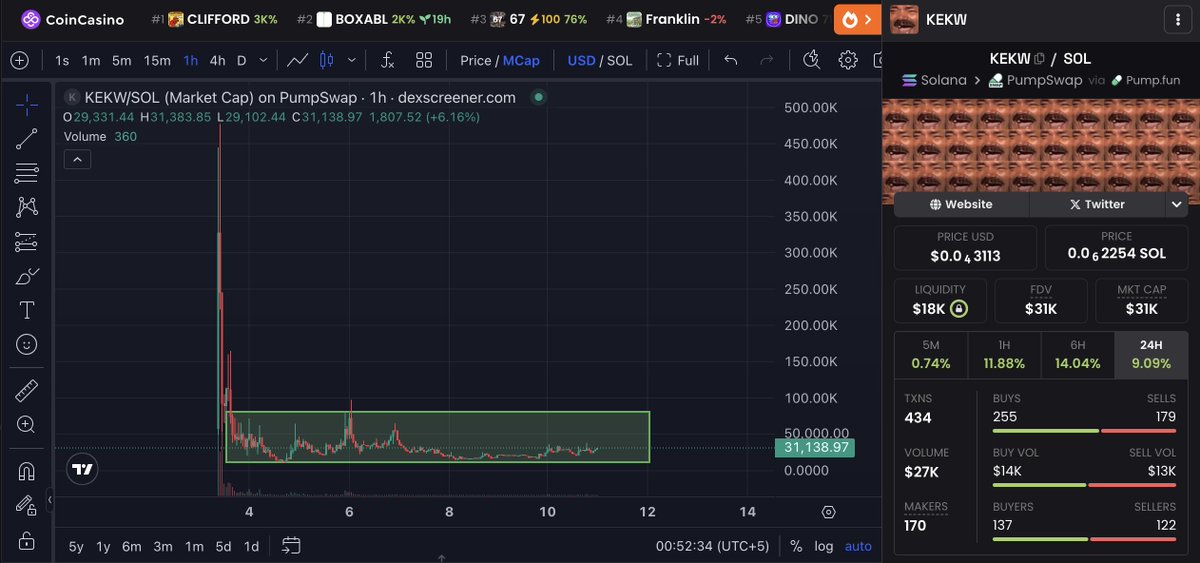
Task: Switch chart to MCap mode
Action: point(521,60)
